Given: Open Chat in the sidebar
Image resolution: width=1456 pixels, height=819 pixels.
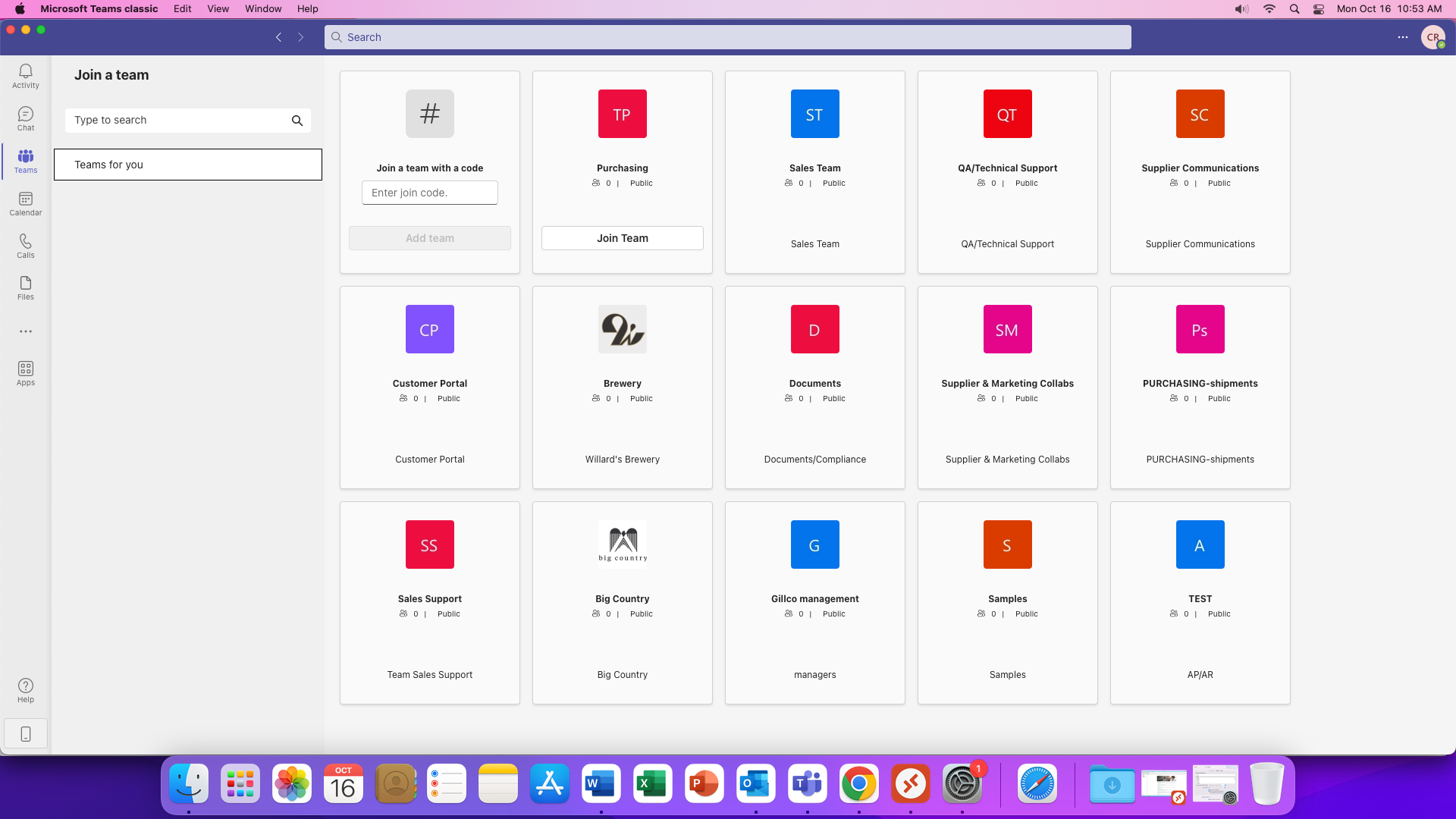Looking at the screenshot, I should pyautogui.click(x=25, y=118).
